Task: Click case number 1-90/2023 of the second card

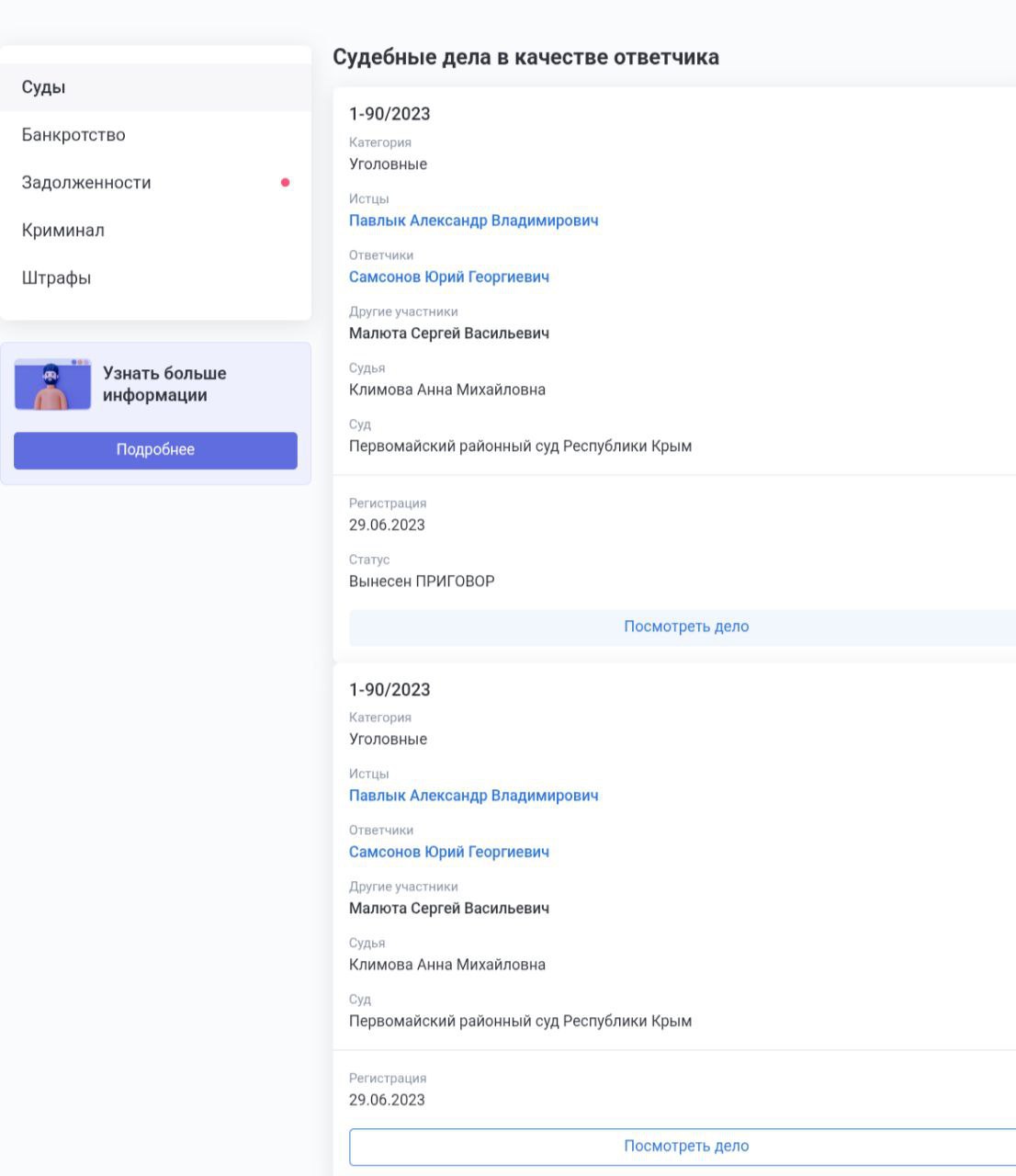Action: tap(389, 690)
